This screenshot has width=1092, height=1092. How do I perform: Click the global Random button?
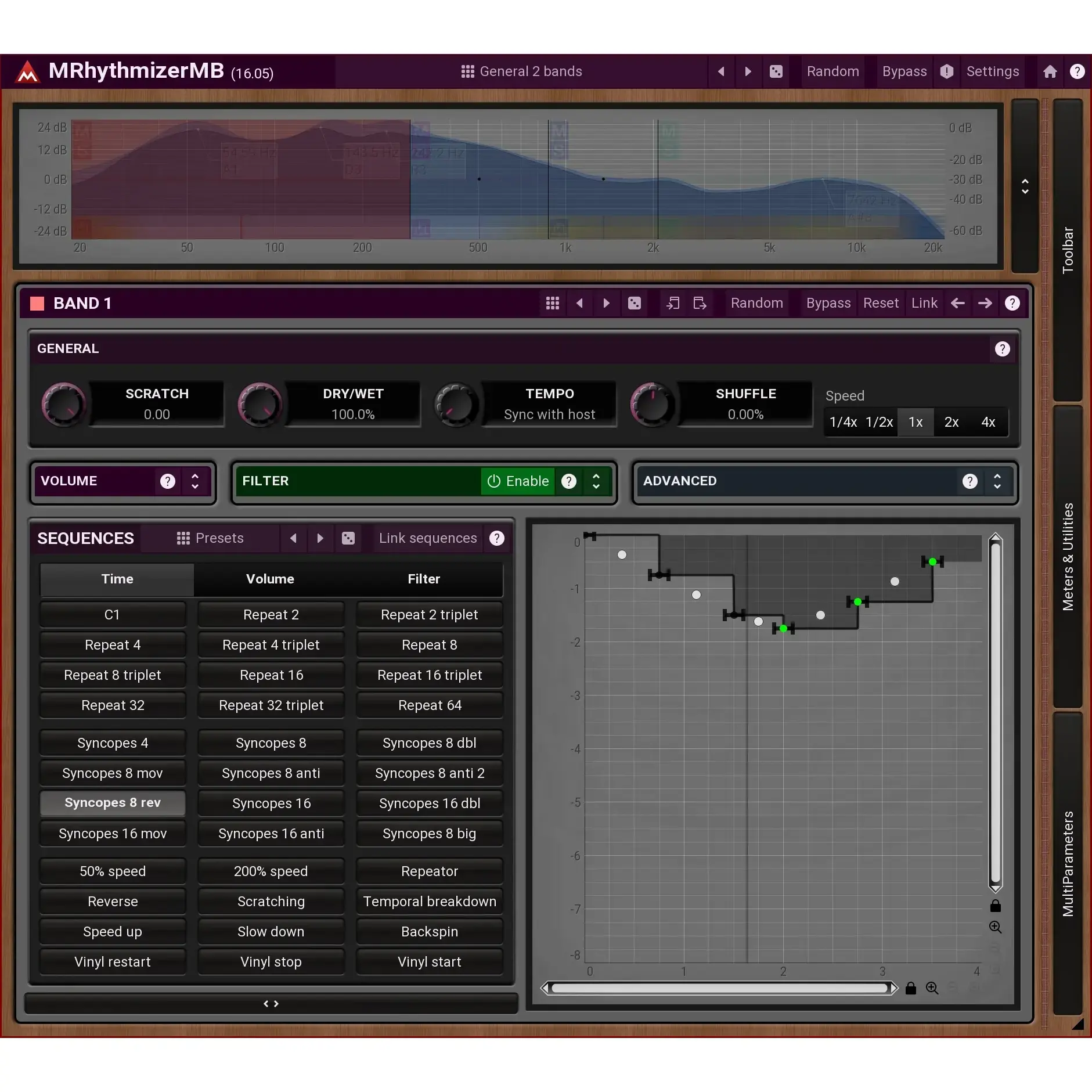click(833, 71)
